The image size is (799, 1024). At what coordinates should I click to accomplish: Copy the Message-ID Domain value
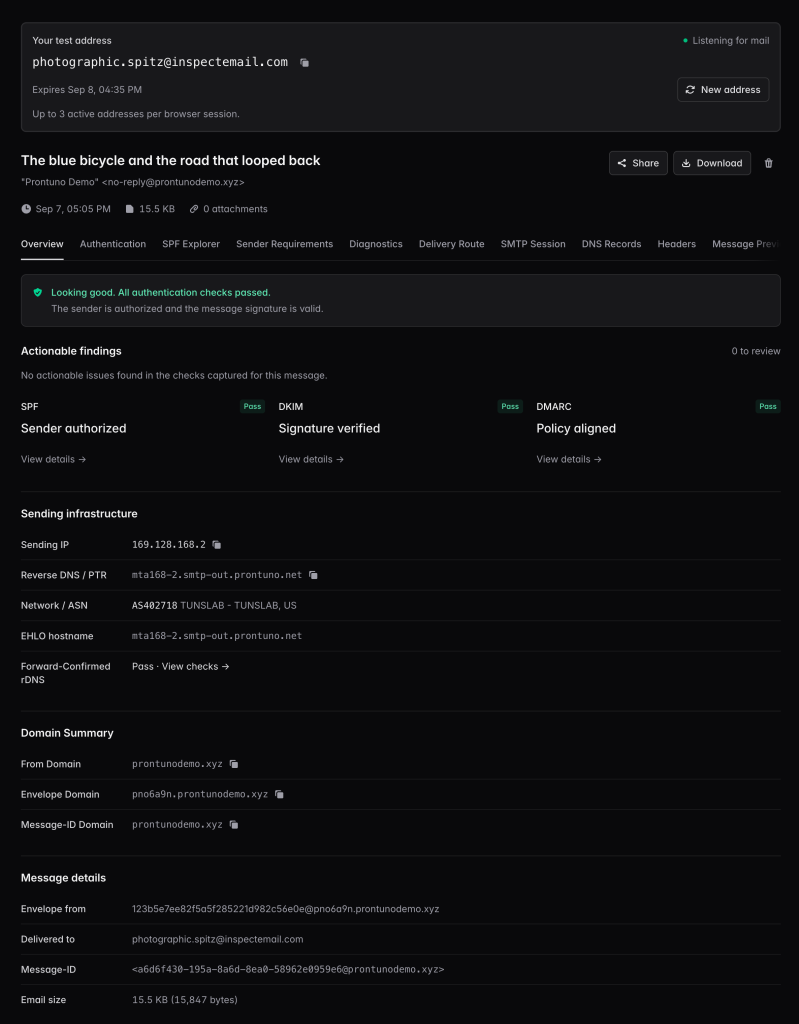(234, 825)
